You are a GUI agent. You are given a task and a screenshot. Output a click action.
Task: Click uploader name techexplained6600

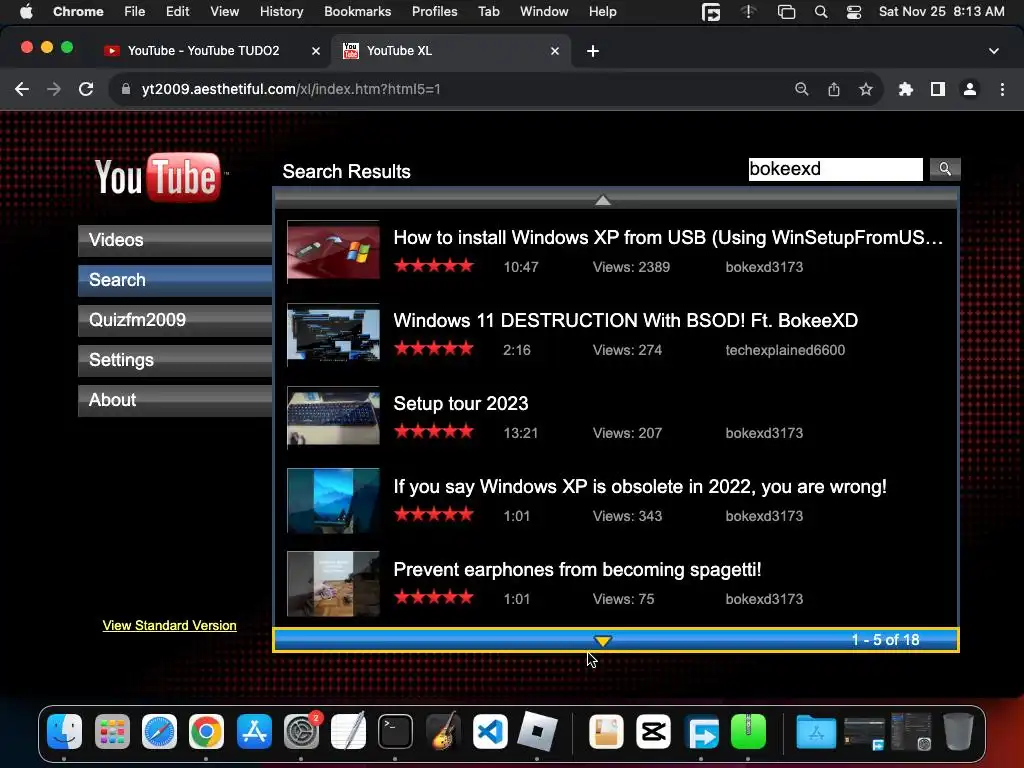785,350
